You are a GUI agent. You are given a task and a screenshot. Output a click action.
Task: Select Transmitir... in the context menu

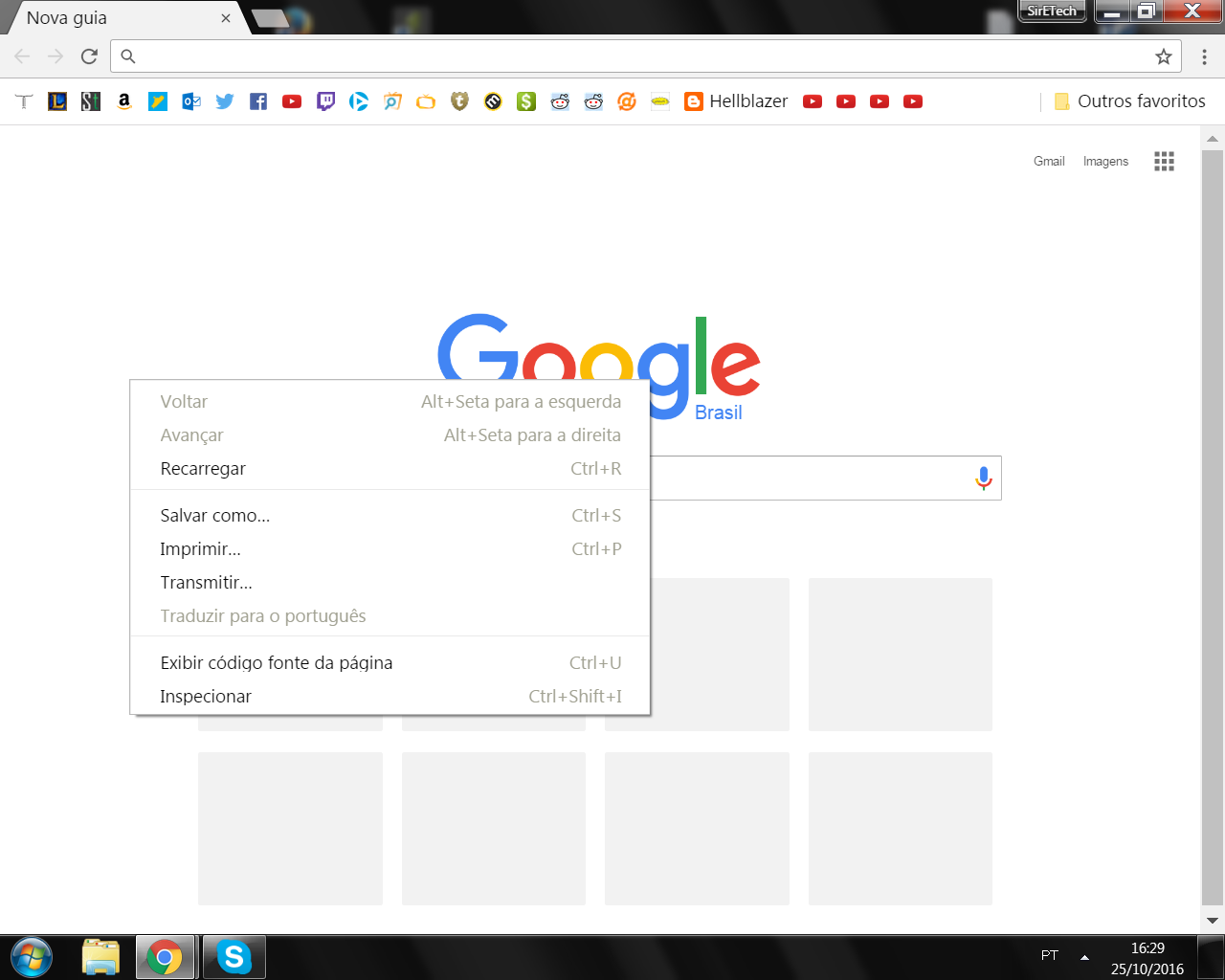(x=390, y=583)
